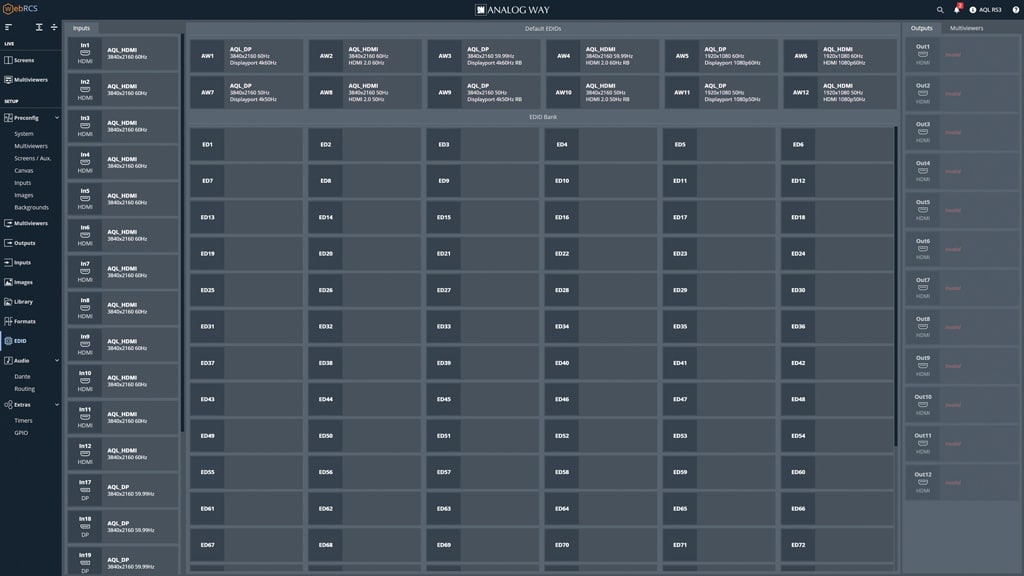
Task: Open the notifications bell
Action: (956, 10)
